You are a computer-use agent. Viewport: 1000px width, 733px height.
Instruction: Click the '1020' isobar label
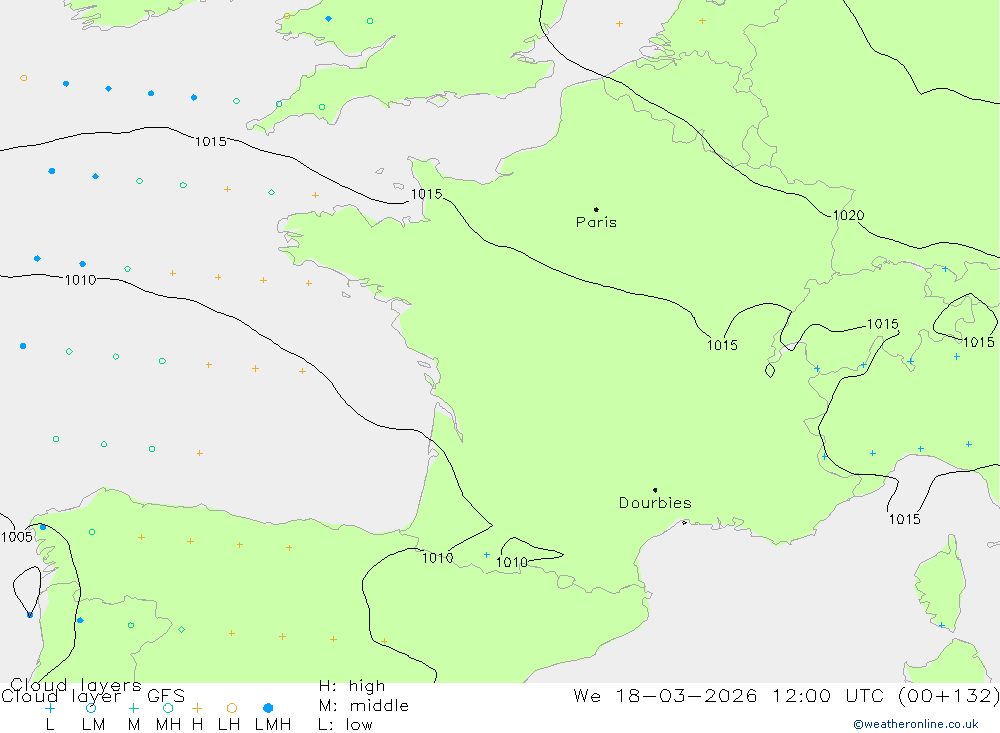click(x=848, y=216)
